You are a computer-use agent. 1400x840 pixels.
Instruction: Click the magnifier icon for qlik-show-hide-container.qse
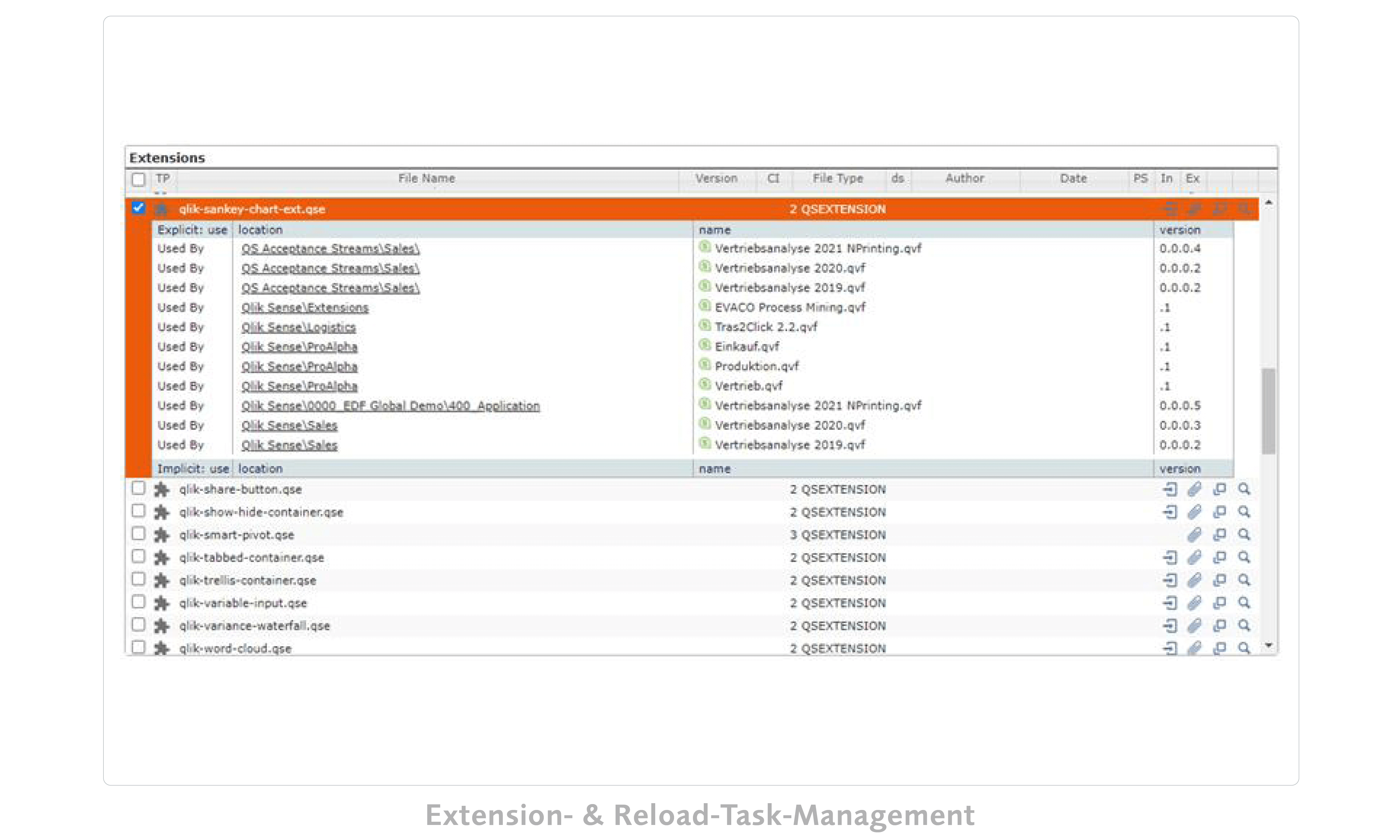click(1244, 512)
